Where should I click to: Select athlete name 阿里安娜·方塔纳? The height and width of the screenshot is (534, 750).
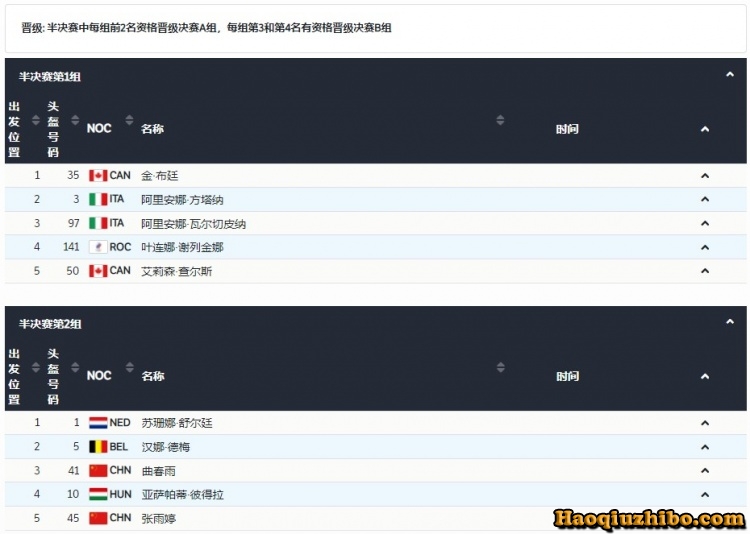click(182, 200)
